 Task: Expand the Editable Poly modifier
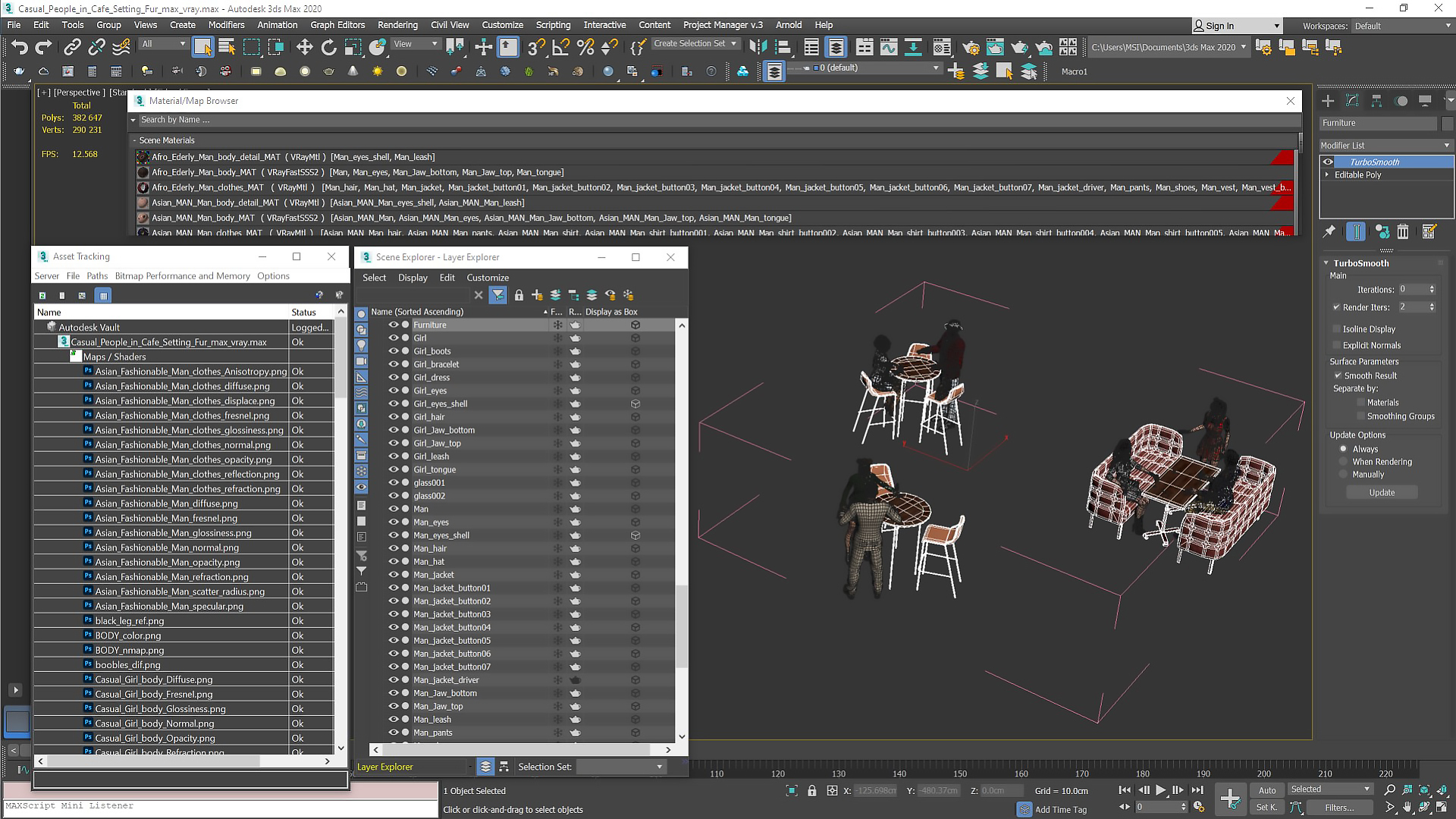(x=1328, y=175)
